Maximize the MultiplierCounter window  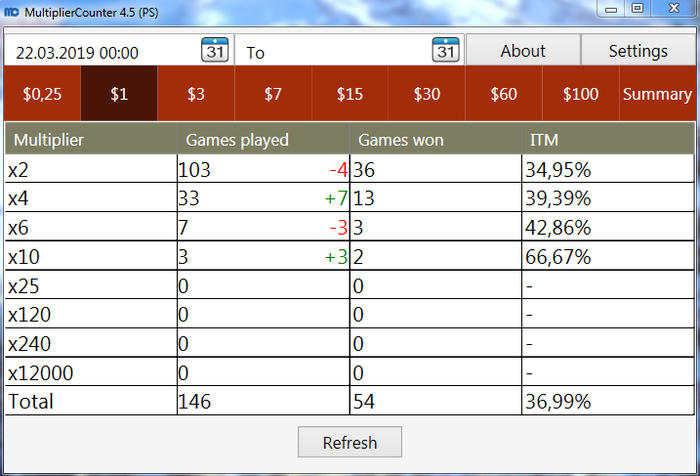[x=638, y=8]
